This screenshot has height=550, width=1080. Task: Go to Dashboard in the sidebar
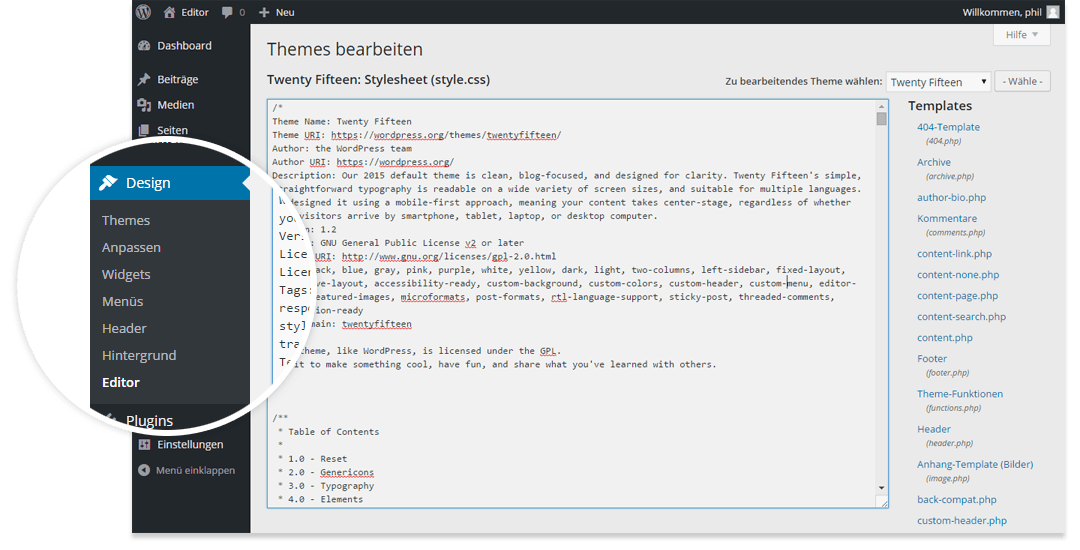pyautogui.click(x=184, y=45)
